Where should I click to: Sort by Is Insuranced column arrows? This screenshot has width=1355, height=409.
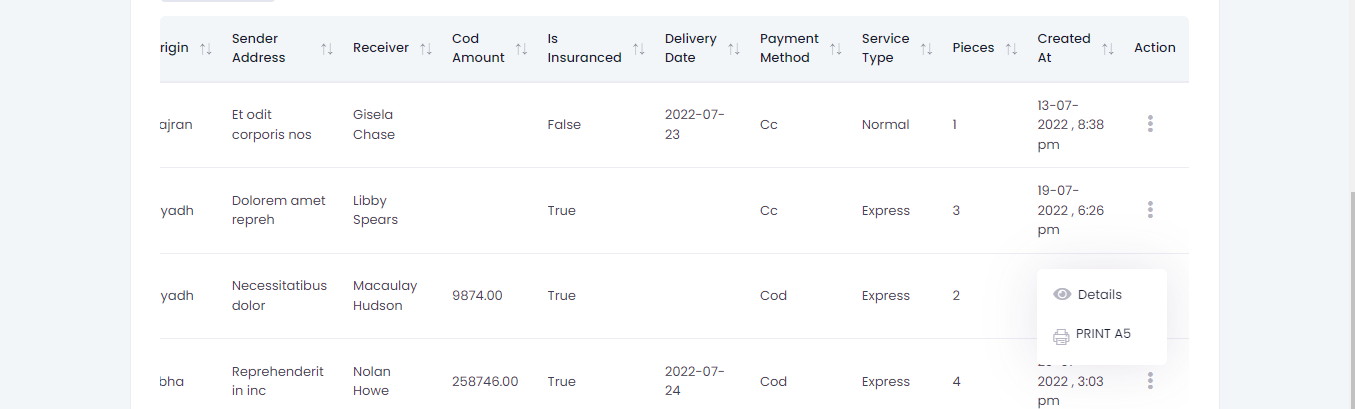point(639,49)
